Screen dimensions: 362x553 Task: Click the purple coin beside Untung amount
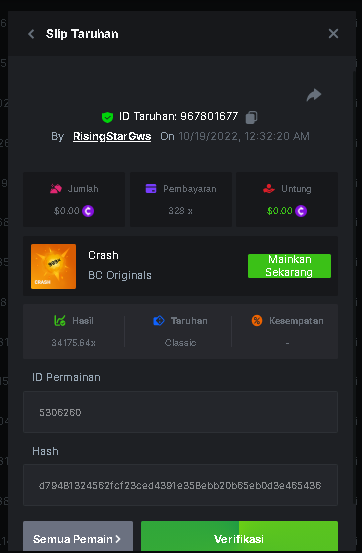pyautogui.click(x=301, y=211)
